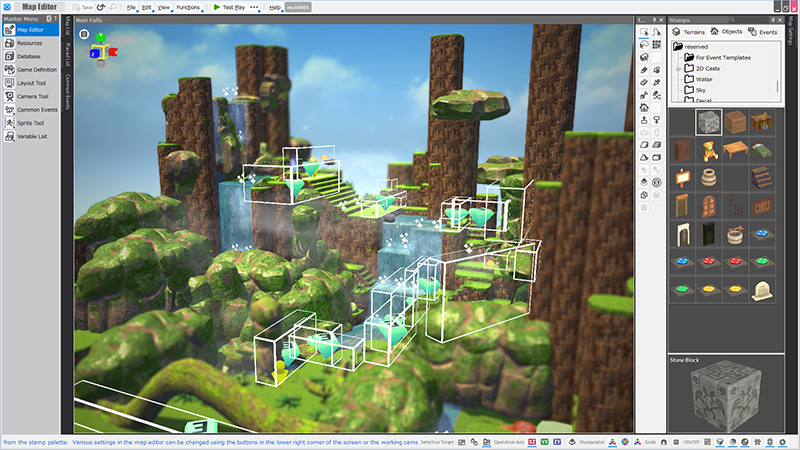Select the Sky folder
This screenshot has width=800, height=450.
pos(695,90)
